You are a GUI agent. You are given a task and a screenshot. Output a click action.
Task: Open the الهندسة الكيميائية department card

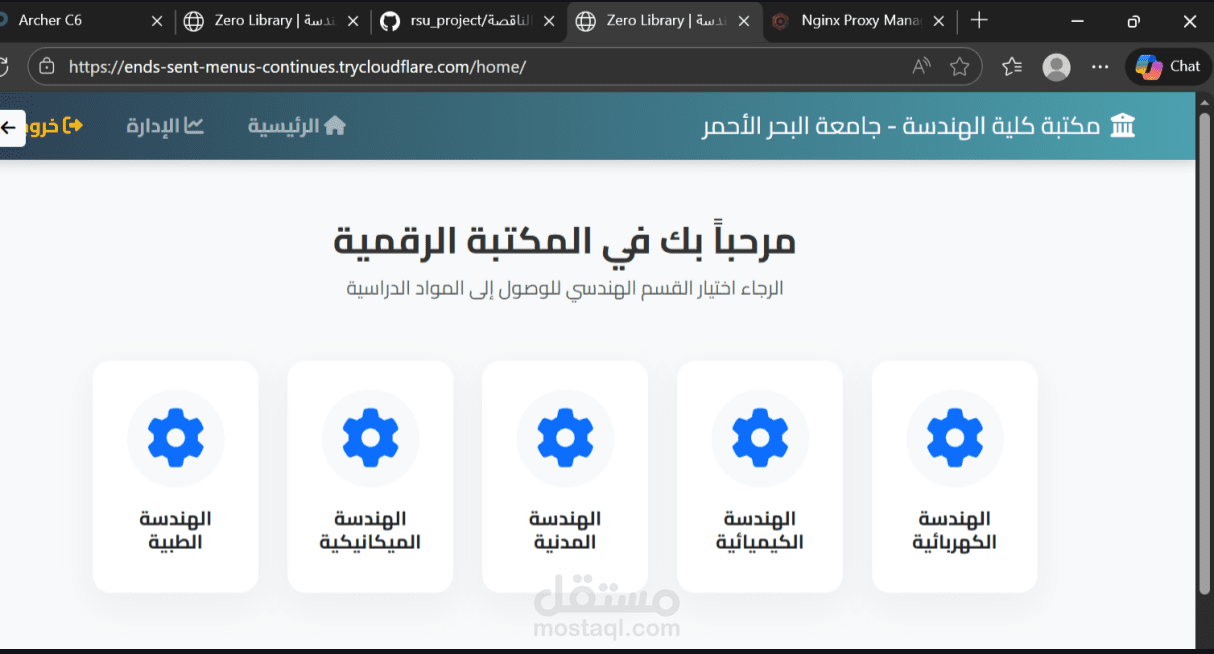pos(760,476)
